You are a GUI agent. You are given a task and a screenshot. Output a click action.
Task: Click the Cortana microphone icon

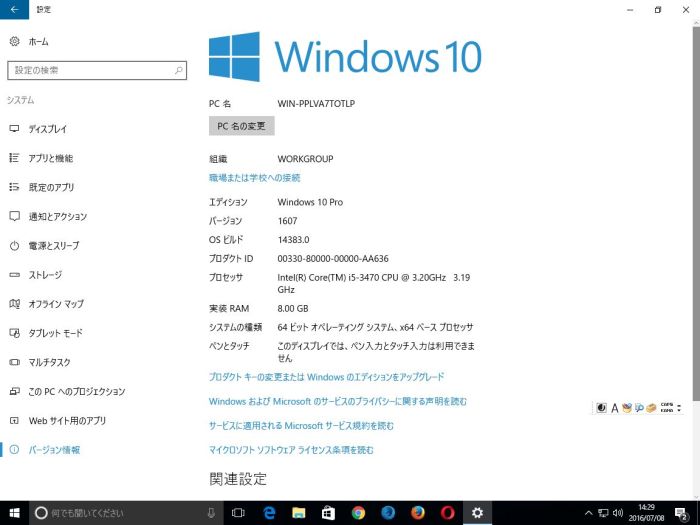click(x=211, y=513)
